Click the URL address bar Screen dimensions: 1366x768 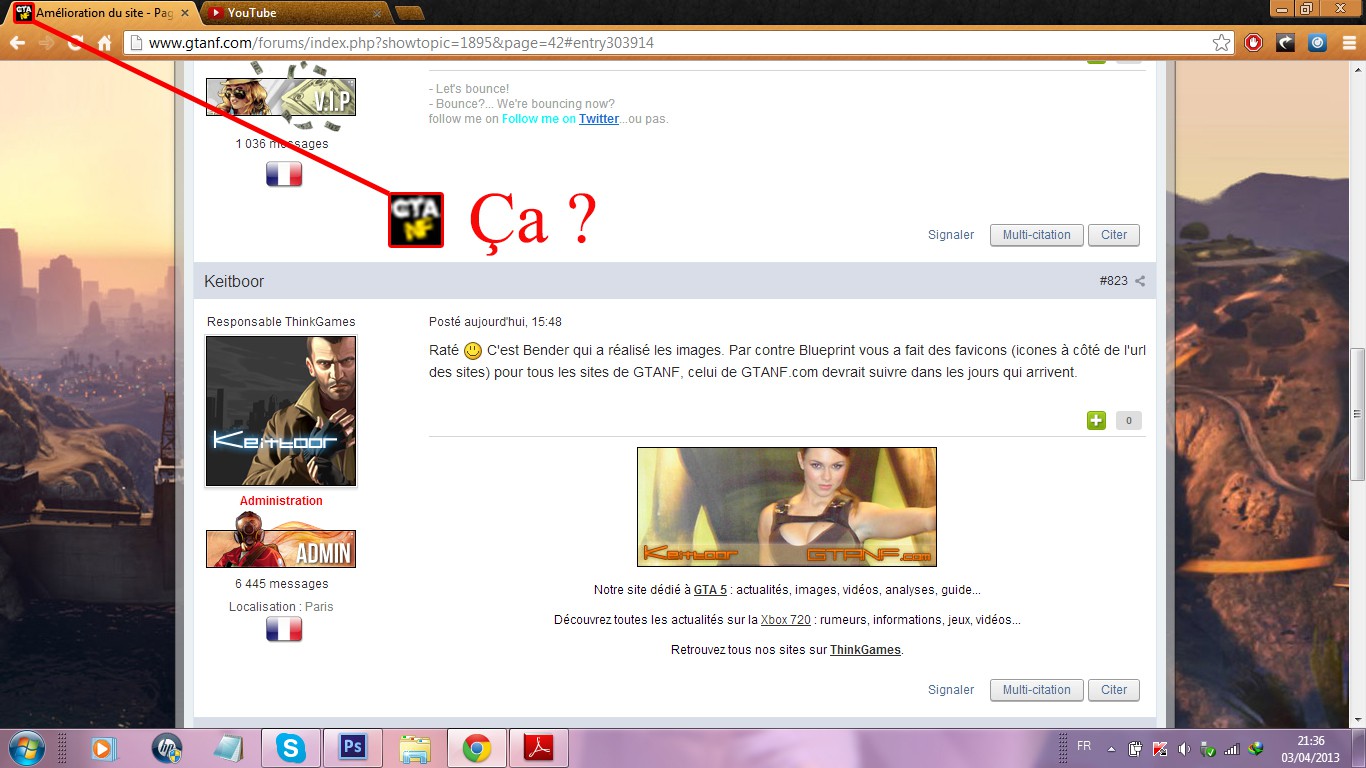[x=670, y=43]
